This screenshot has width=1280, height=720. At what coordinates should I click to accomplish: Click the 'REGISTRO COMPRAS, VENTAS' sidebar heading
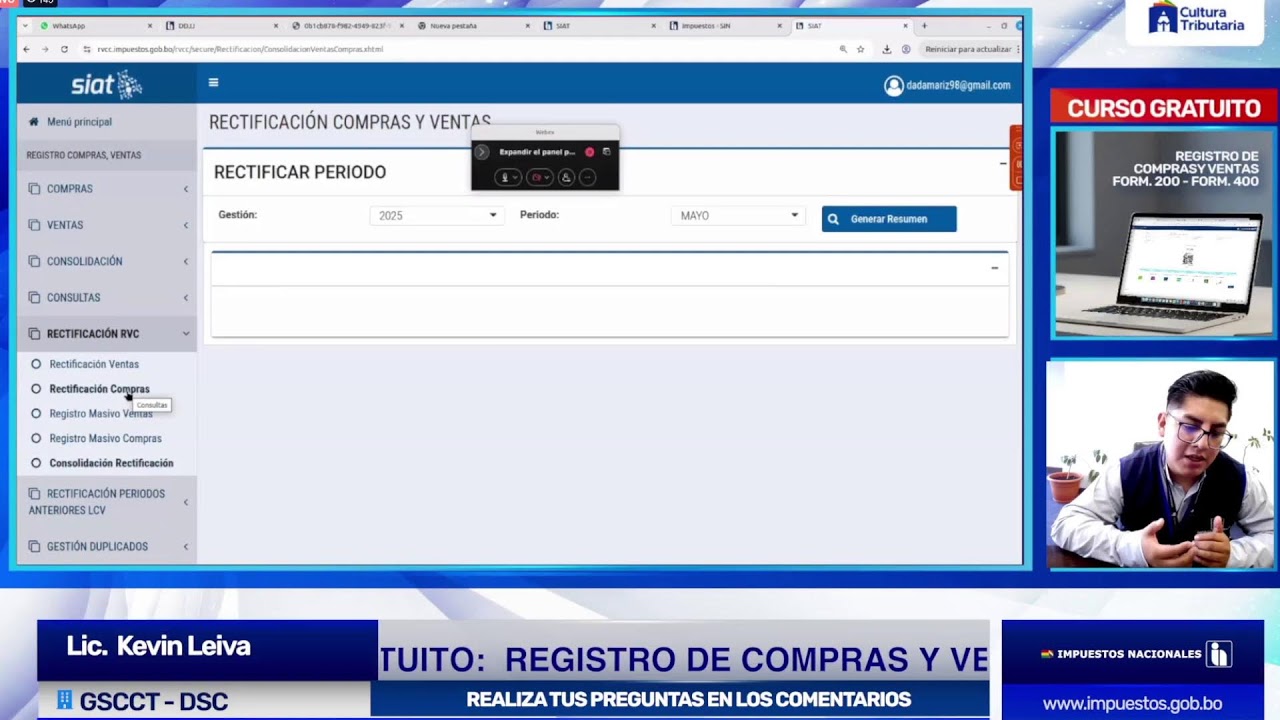tap(84, 155)
